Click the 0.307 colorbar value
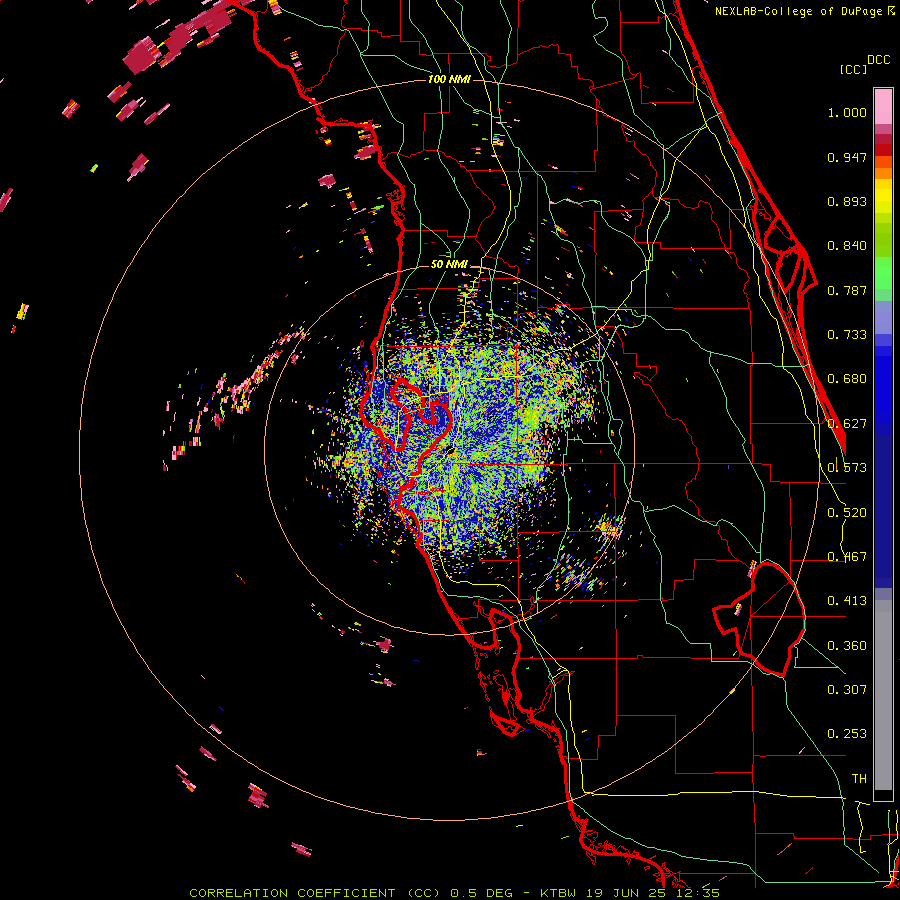 pos(847,690)
